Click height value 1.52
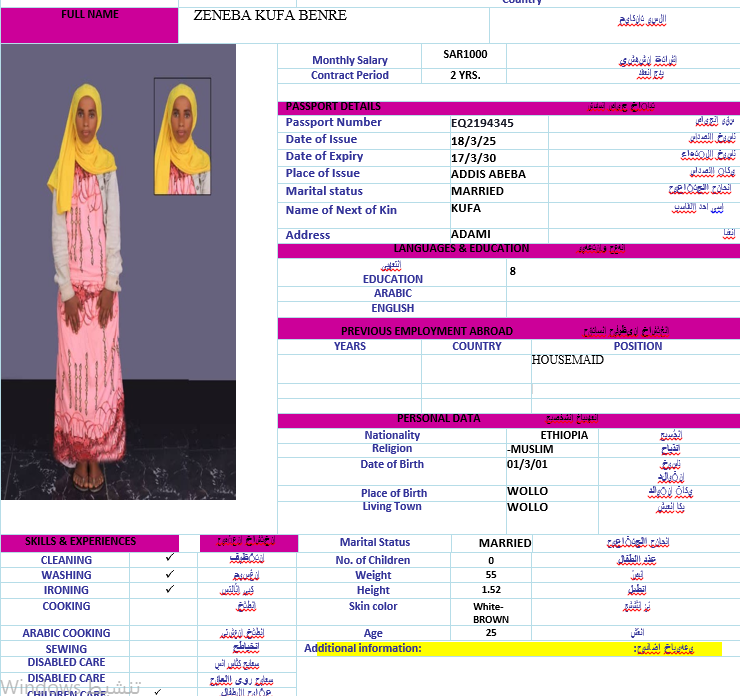Screen dimensions: 740x696 (x=491, y=590)
